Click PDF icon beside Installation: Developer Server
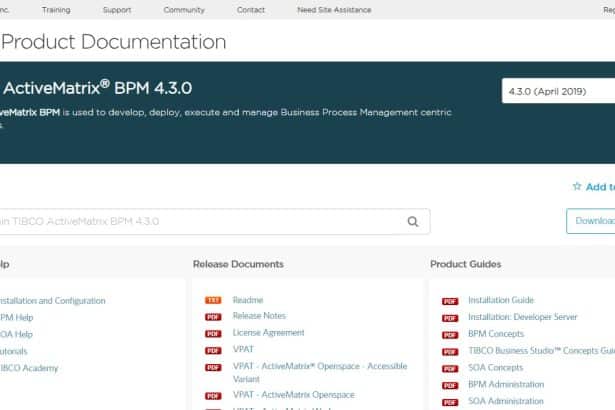Viewport: 615px width, 410px height. coord(450,318)
